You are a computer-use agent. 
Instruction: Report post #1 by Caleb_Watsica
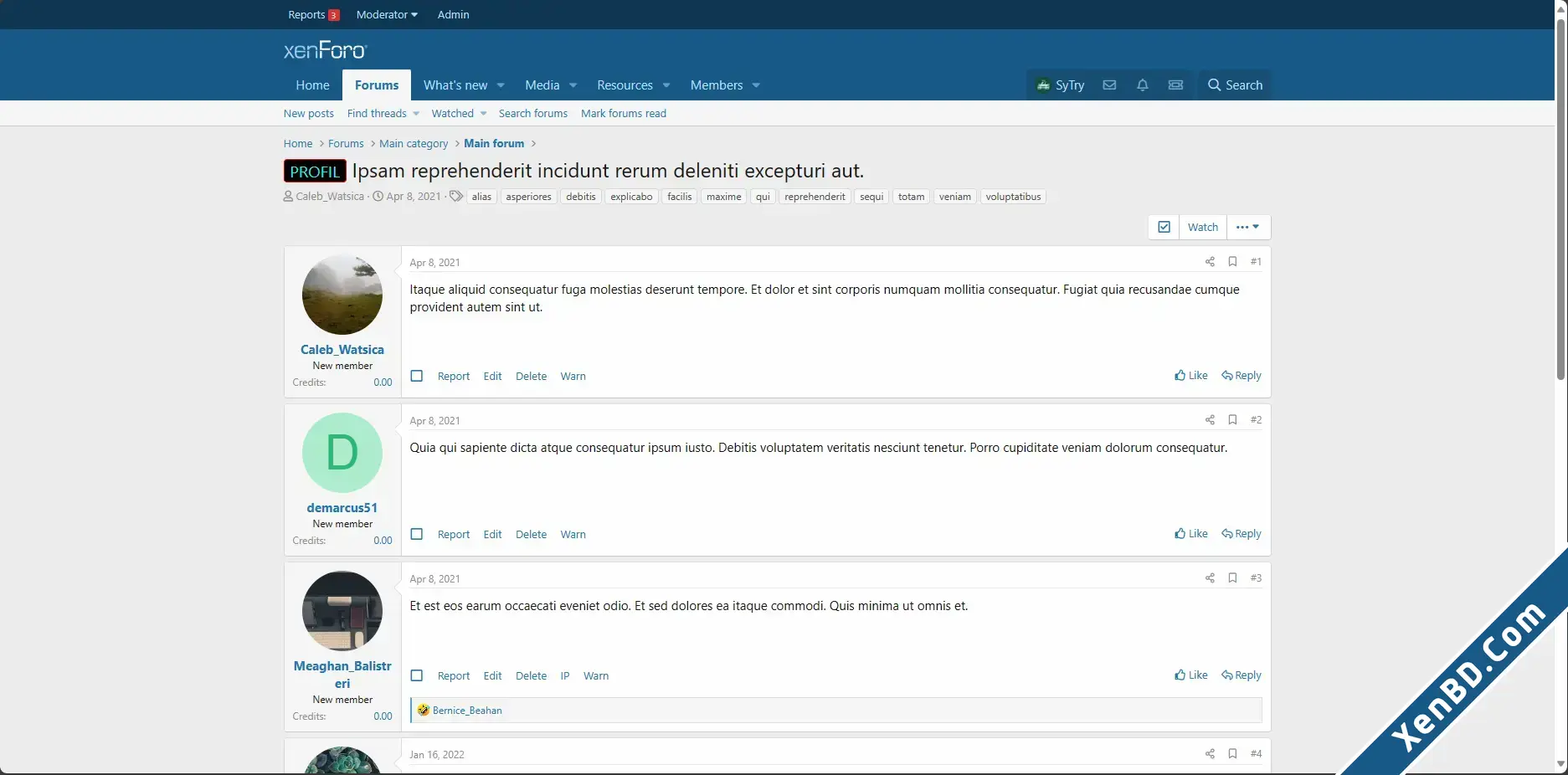[454, 377]
